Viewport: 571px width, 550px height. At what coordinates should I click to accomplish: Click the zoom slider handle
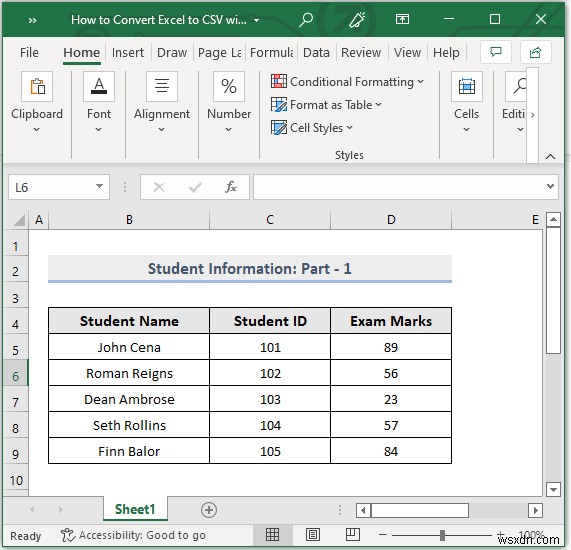(442, 535)
